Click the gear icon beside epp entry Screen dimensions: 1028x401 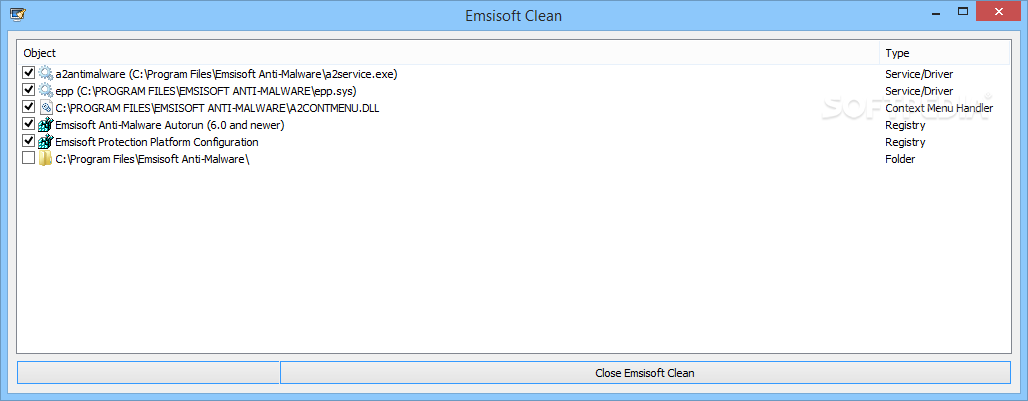point(45,90)
